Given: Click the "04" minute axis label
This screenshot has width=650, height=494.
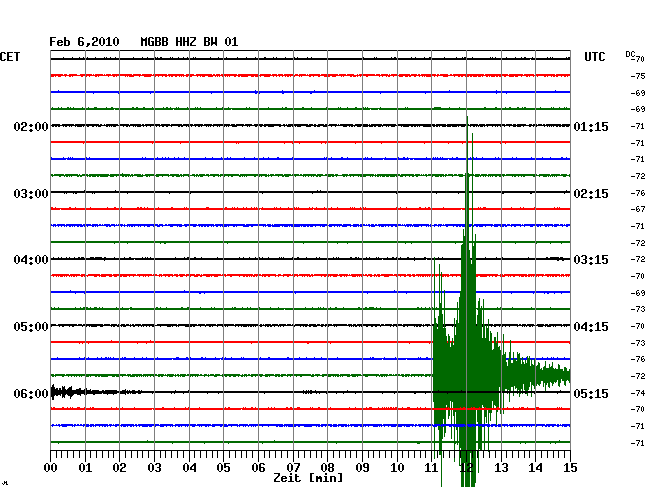Looking at the screenshot, I should (x=189, y=467).
